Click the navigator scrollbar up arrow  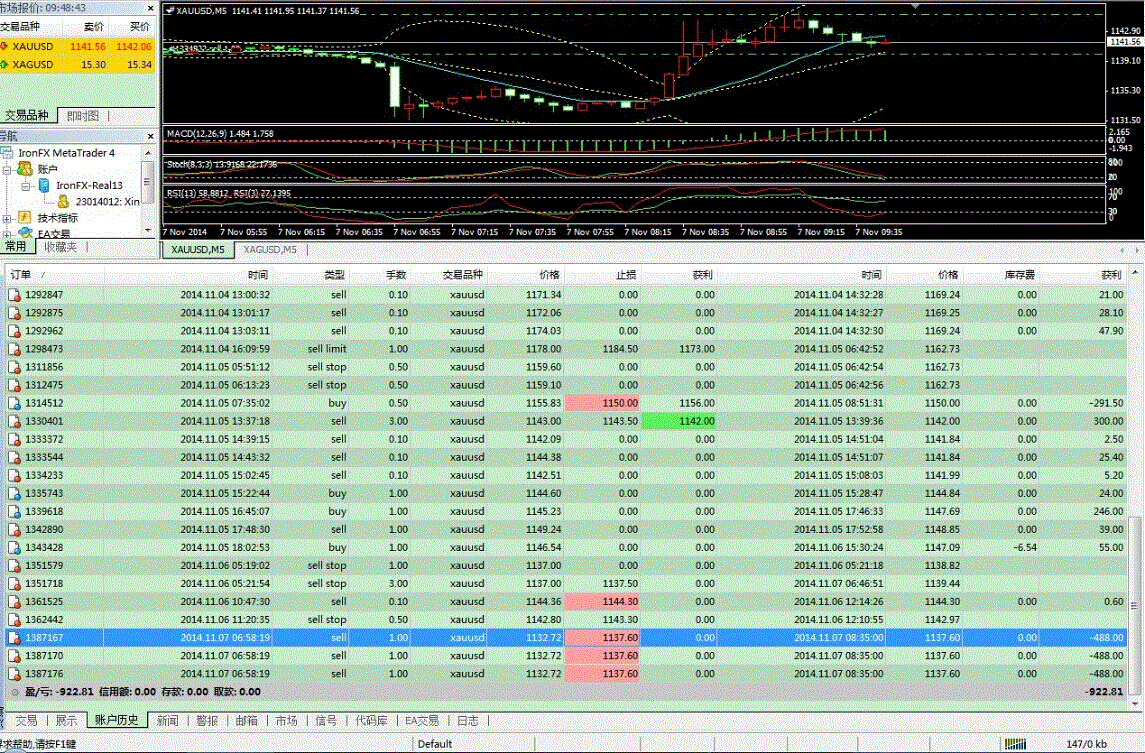[148, 153]
